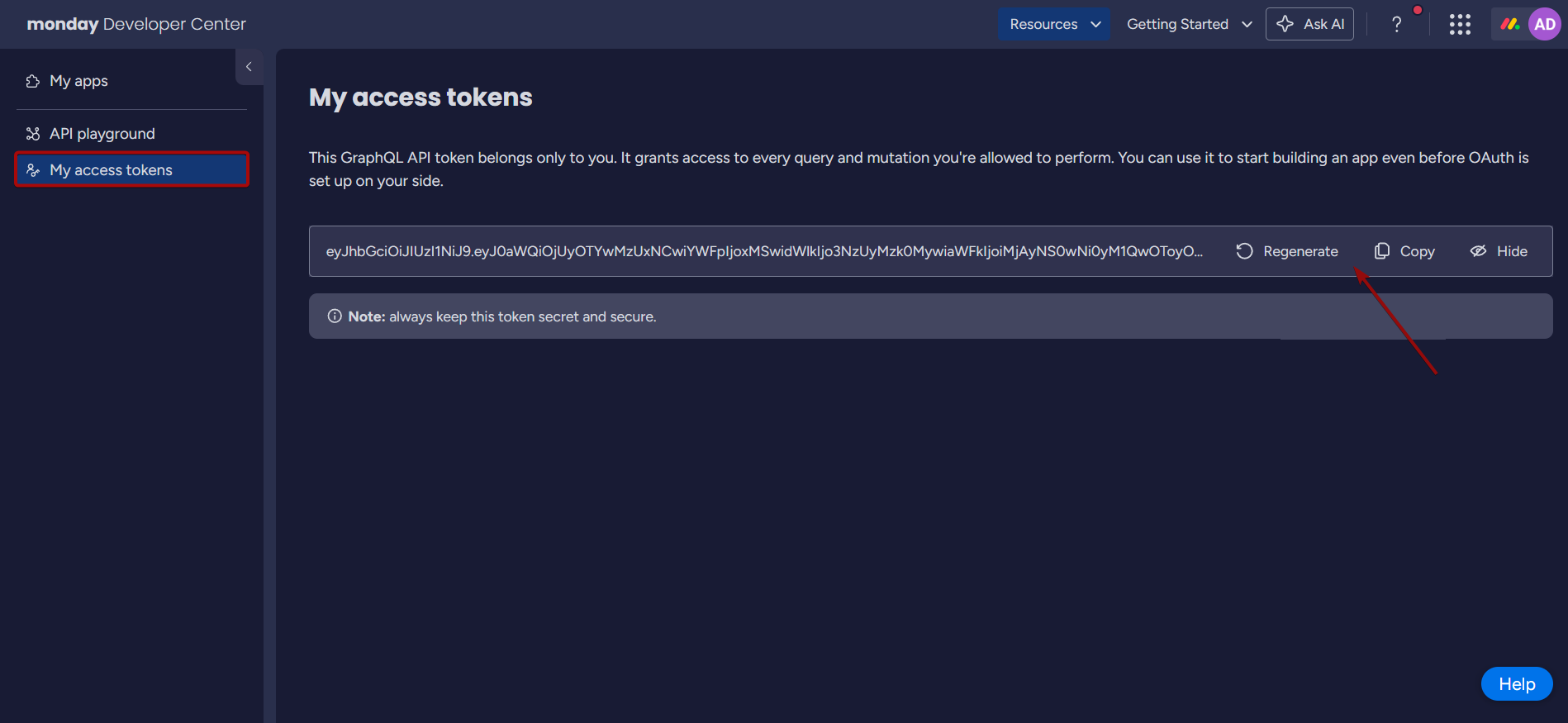Viewport: 1568px width, 723px height.
Task: Select My access tokens sidebar item
Action: (x=131, y=169)
